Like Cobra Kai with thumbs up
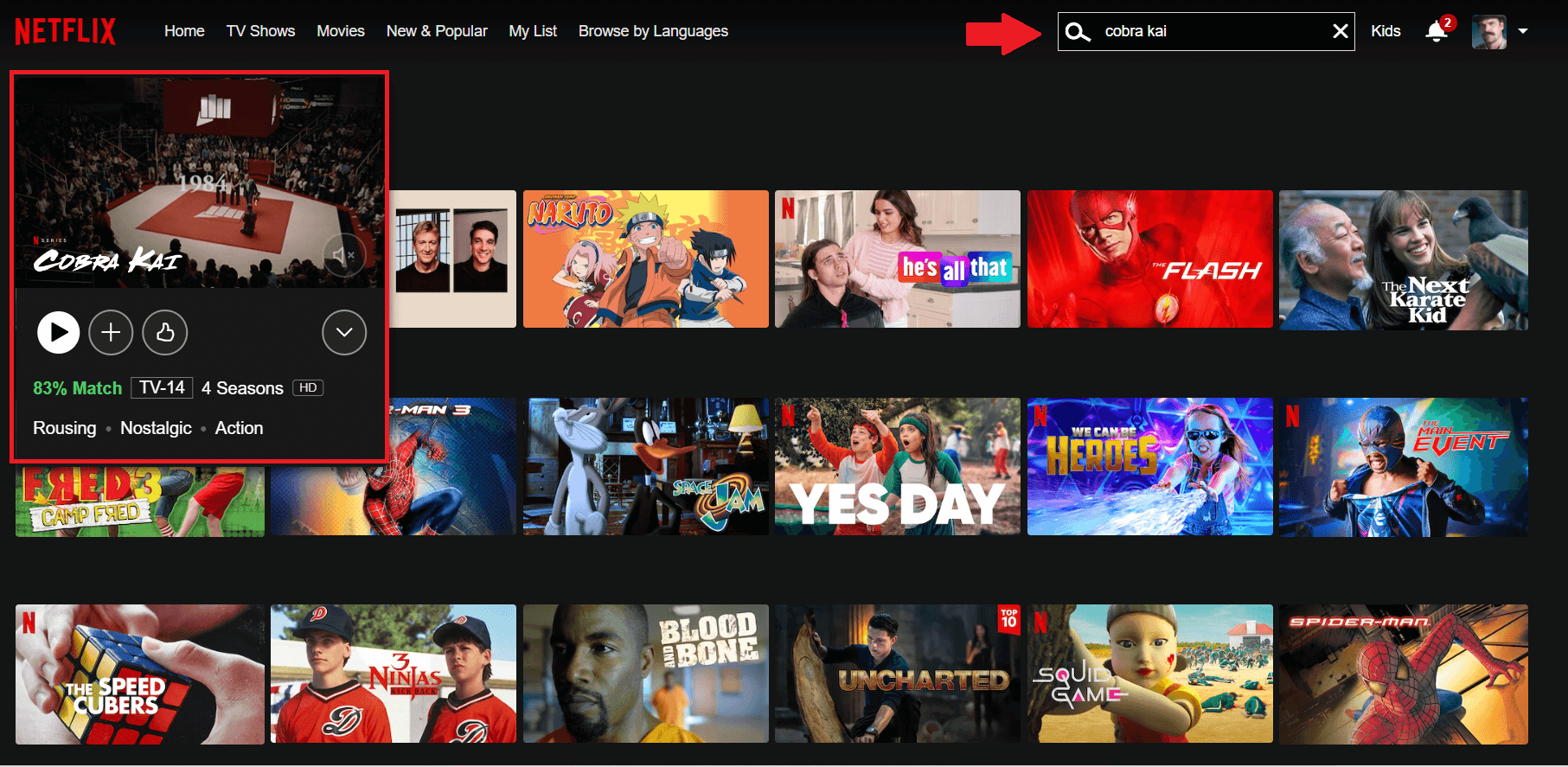The width and height of the screenshot is (1568, 767). [x=165, y=332]
